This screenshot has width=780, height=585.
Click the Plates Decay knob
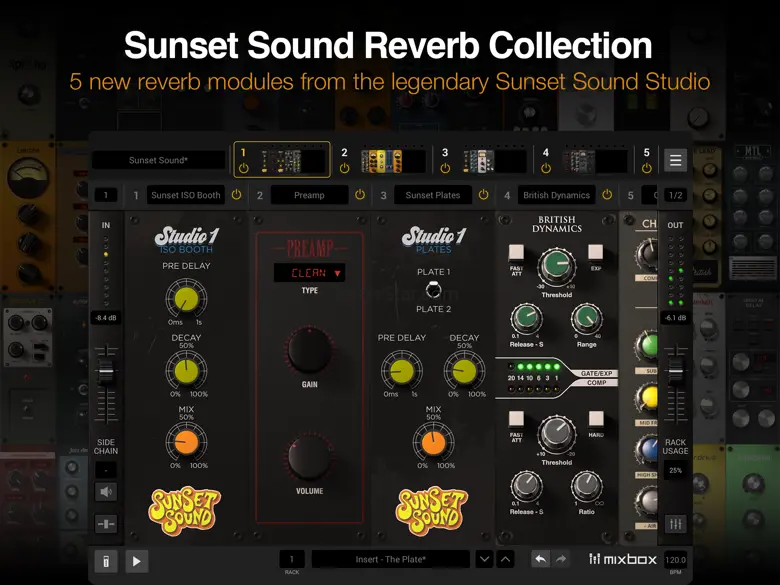(464, 371)
